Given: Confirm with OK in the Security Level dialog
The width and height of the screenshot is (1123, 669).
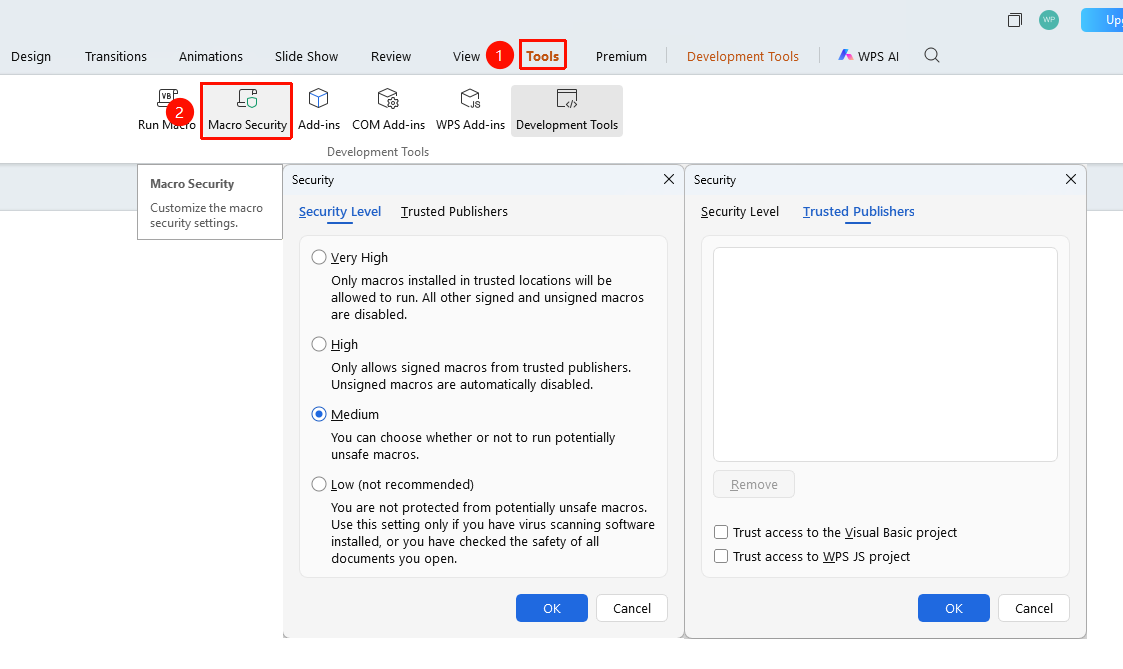Looking at the screenshot, I should (551, 608).
